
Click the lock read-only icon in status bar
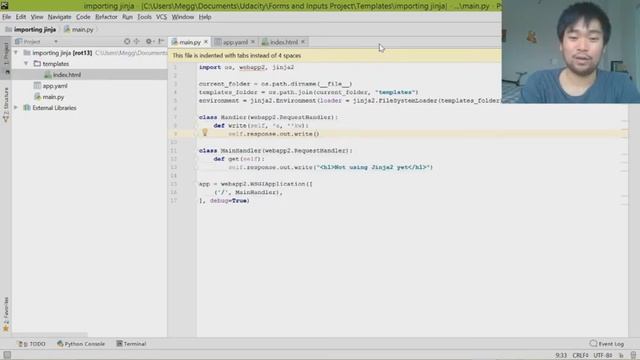[x=621, y=356]
